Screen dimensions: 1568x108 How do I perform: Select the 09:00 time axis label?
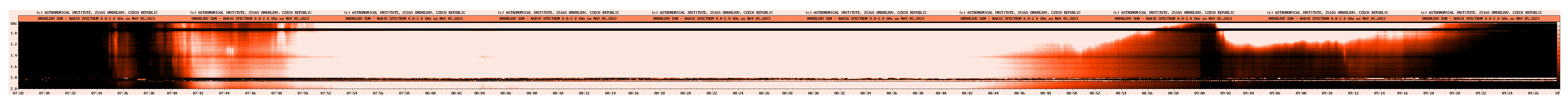1199,93
